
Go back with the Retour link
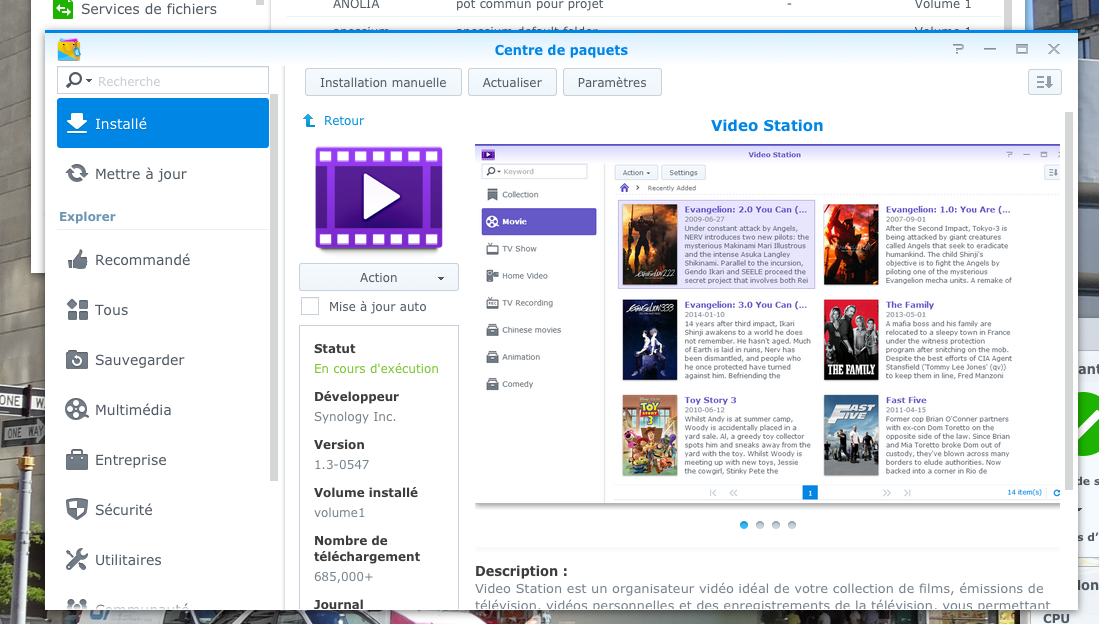point(343,121)
